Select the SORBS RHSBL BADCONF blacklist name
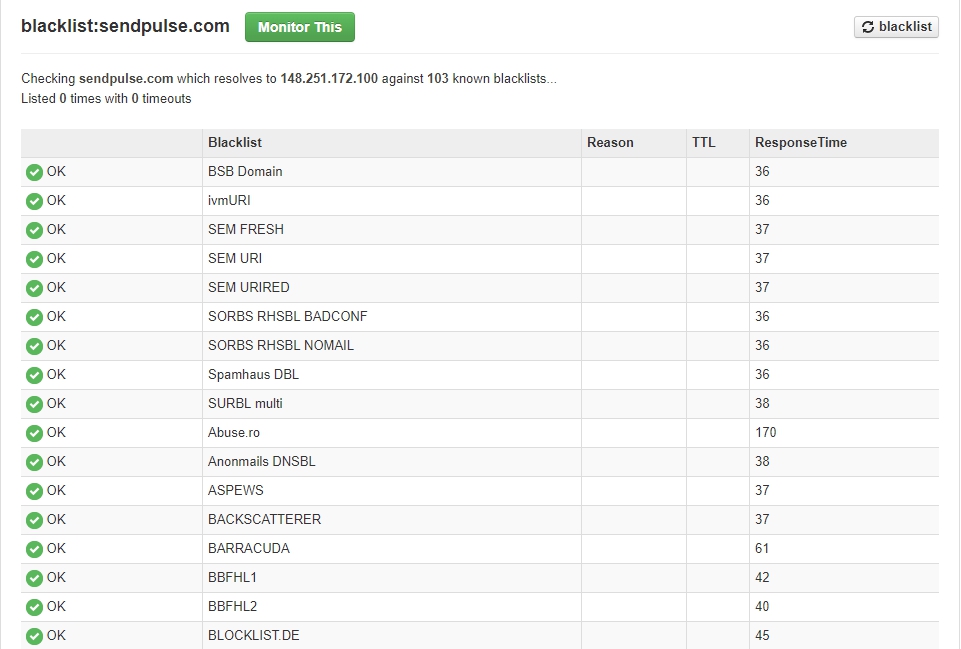The height and width of the screenshot is (649, 961). (x=287, y=317)
